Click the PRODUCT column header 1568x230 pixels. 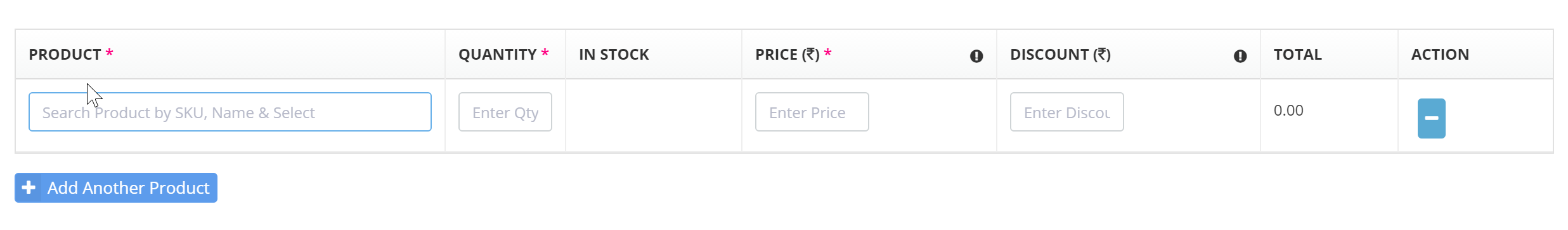pos(65,55)
